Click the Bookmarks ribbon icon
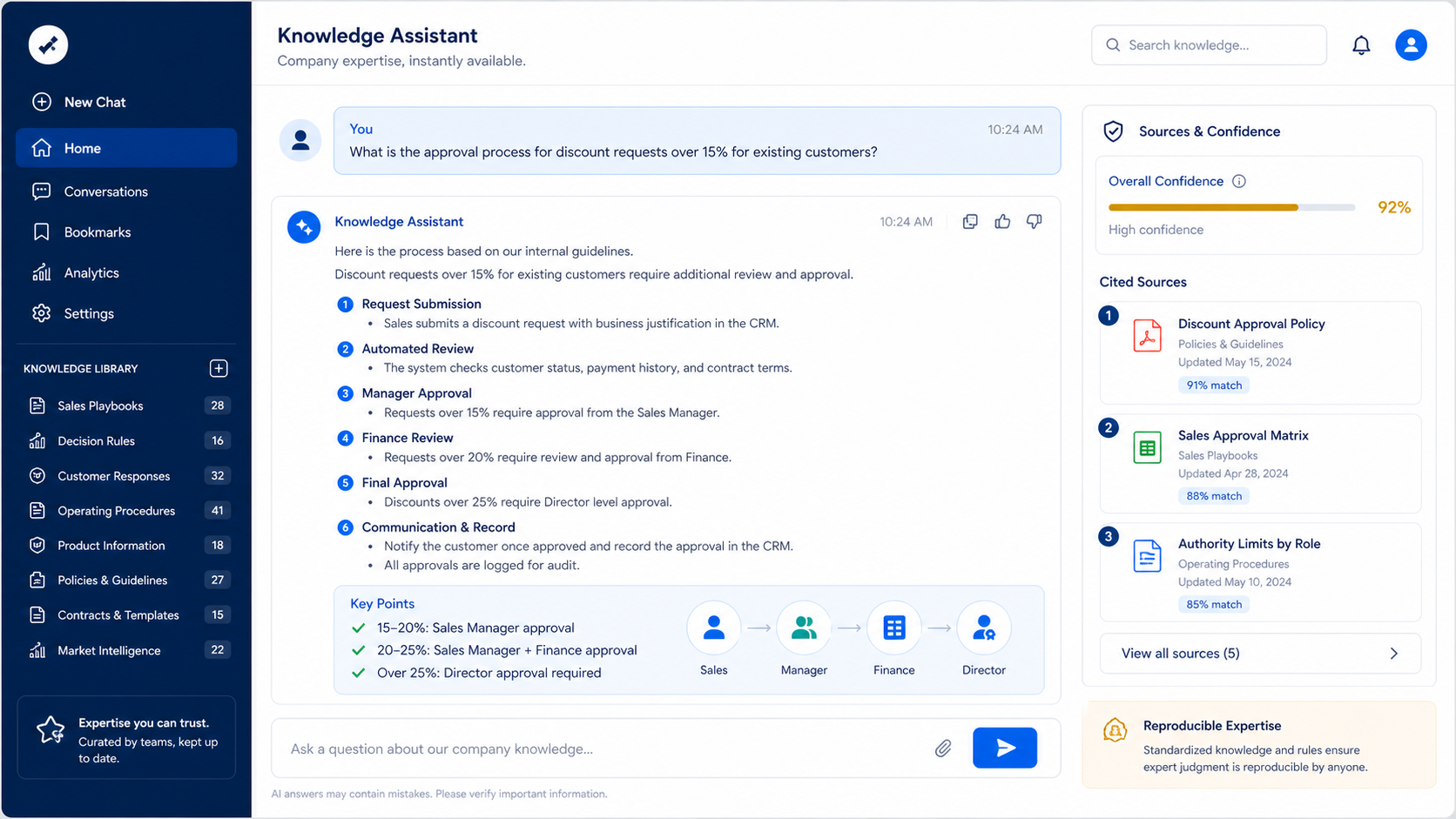This screenshot has height=819, width=1456. pyautogui.click(x=41, y=232)
